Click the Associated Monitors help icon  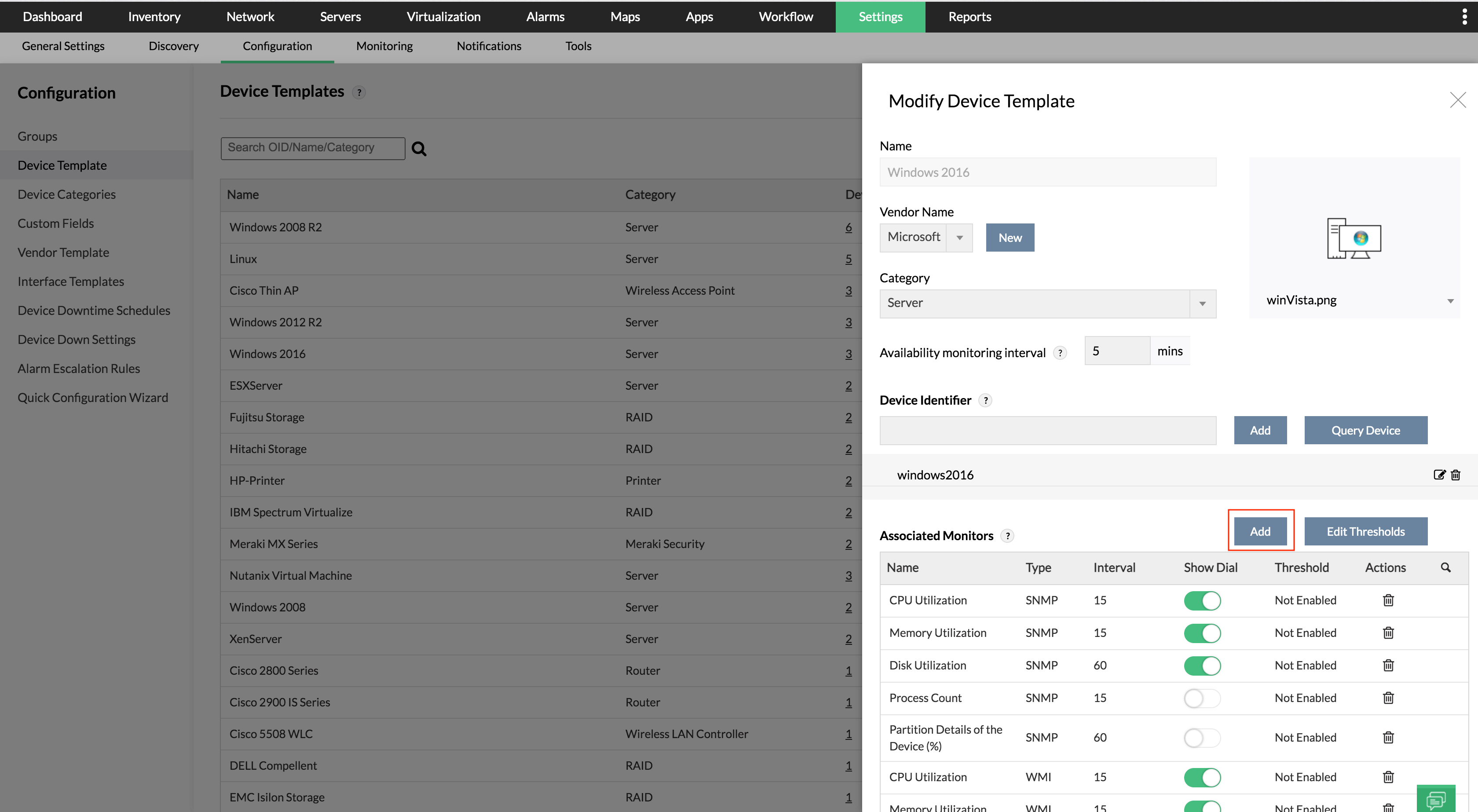pos(1007,536)
